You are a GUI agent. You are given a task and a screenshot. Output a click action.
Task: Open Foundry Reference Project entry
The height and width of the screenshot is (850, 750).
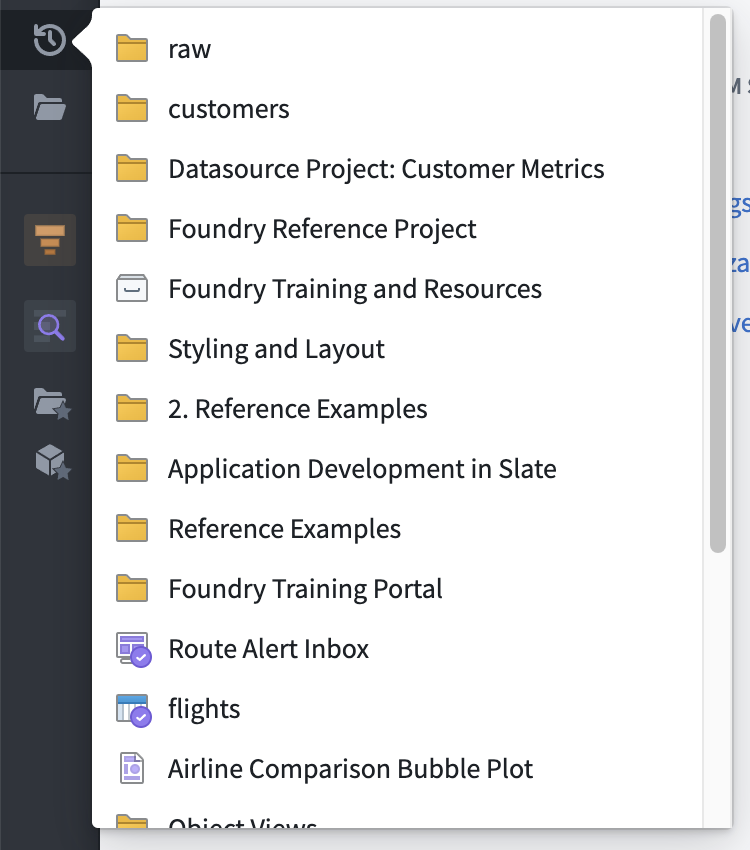click(322, 229)
